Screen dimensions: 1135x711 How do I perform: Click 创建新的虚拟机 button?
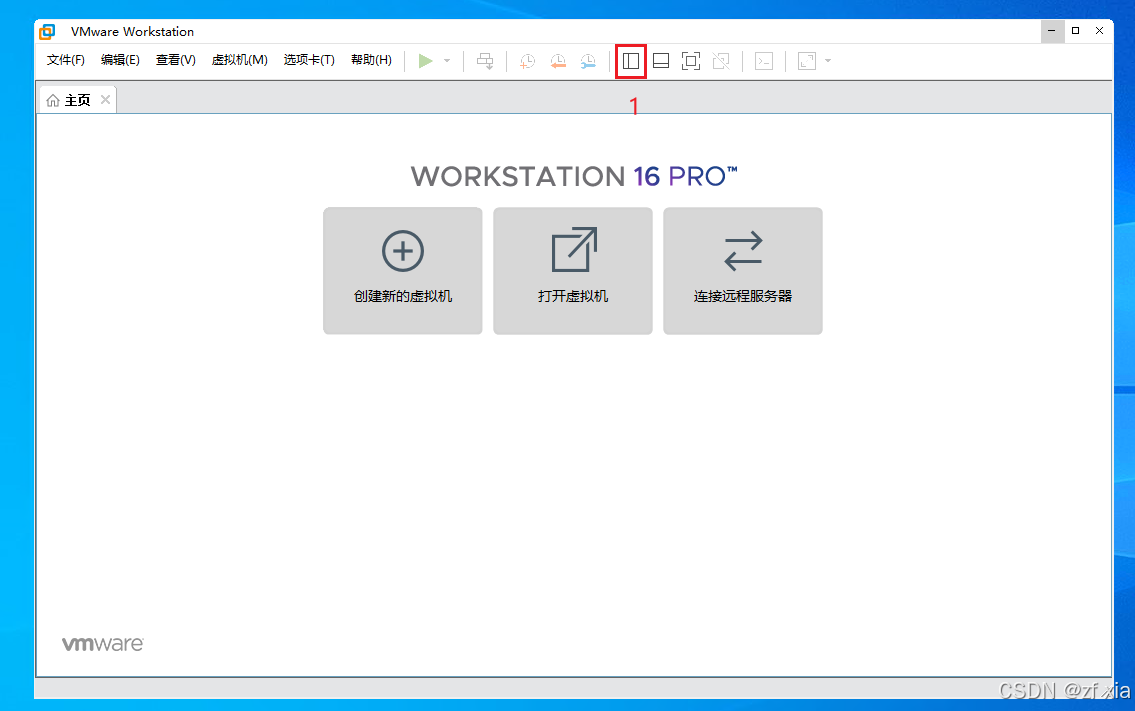403,271
